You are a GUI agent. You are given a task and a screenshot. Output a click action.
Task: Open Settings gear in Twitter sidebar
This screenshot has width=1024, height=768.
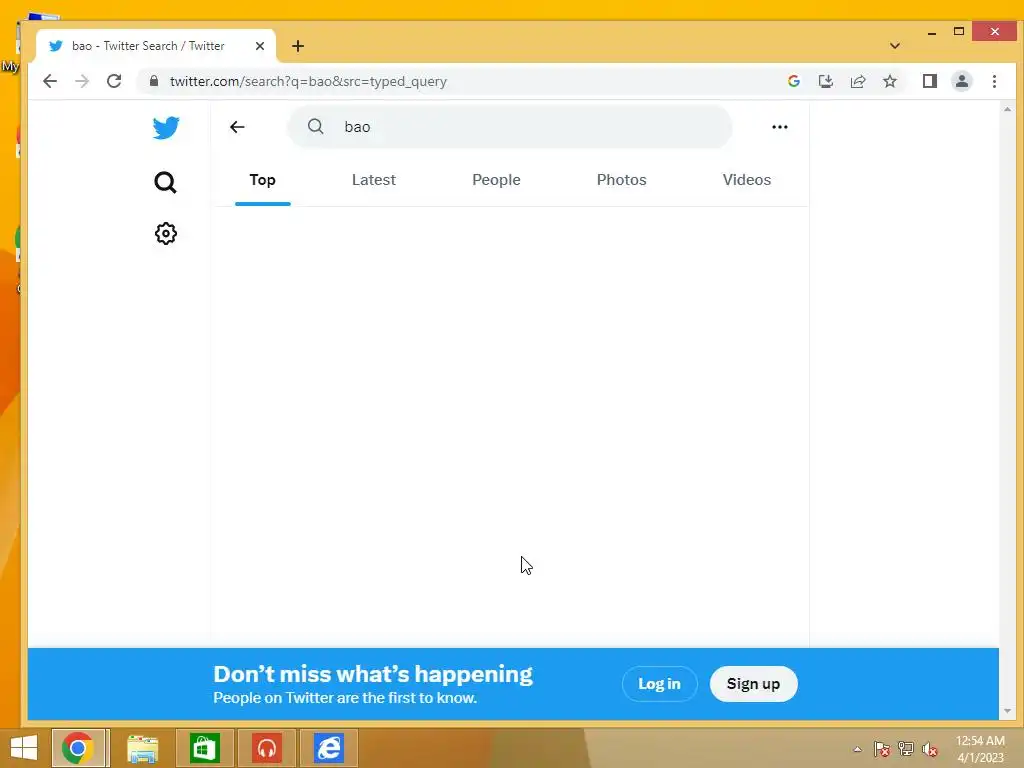click(x=166, y=234)
